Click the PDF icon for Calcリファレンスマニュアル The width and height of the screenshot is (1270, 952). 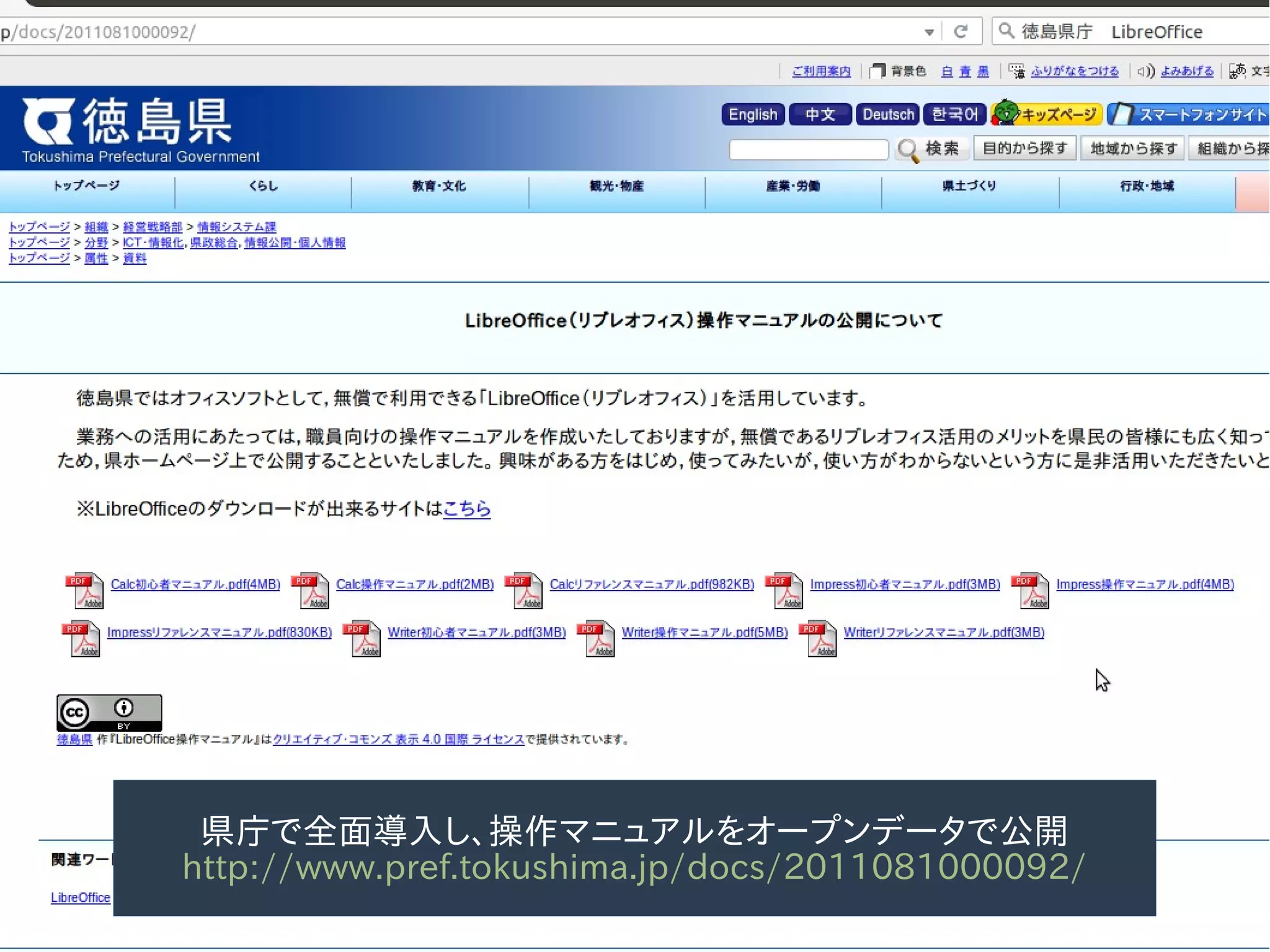coord(524,590)
